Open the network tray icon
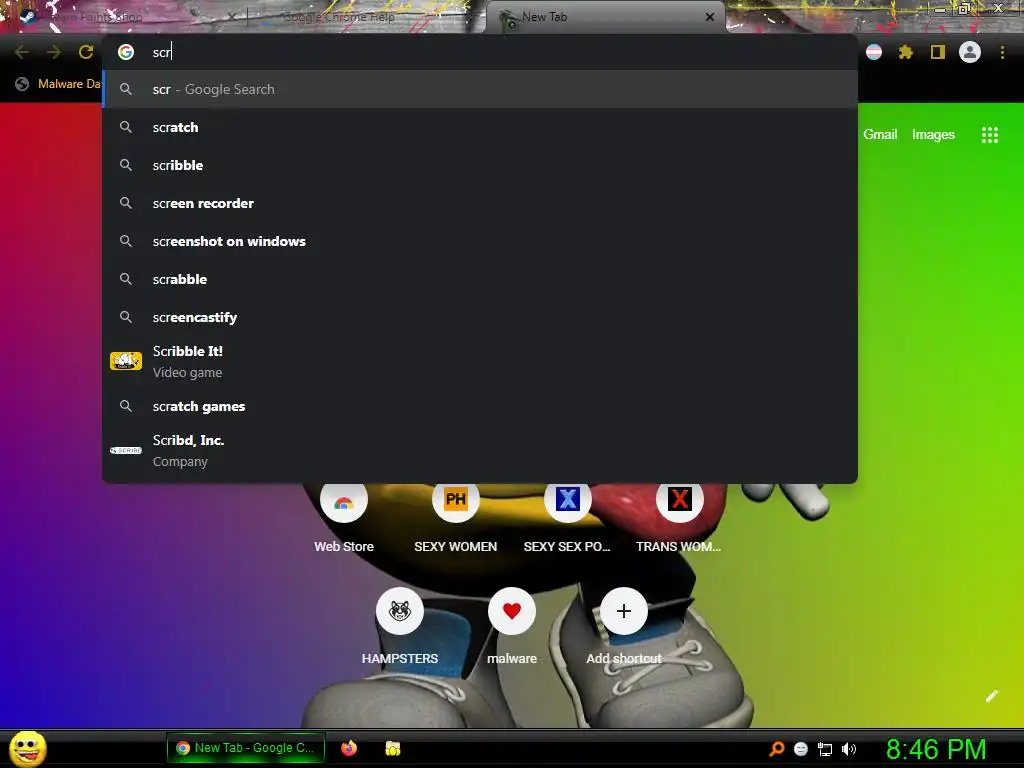Image resolution: width=1024 pixels, height=768 pixels. click(825, 749)
